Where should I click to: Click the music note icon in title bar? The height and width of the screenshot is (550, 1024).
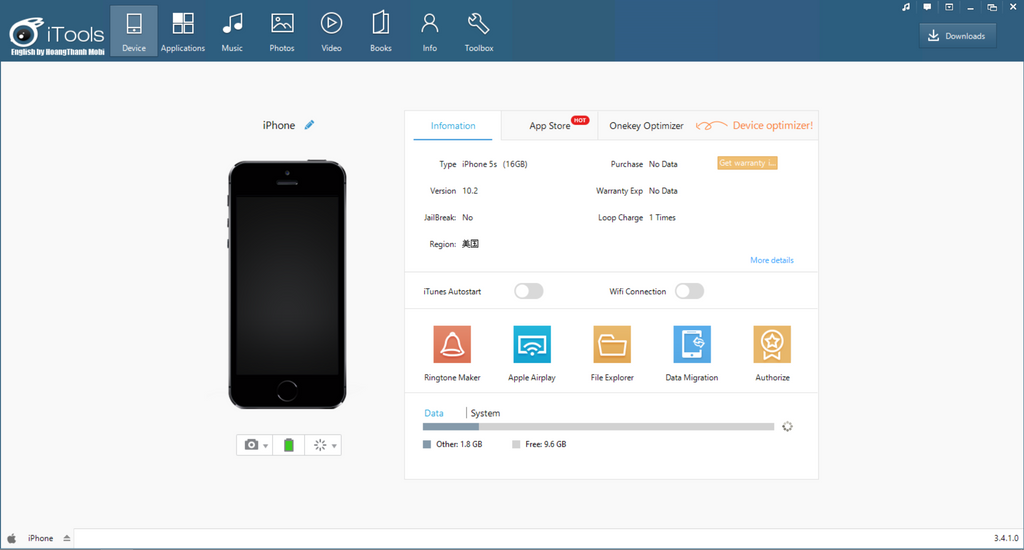(x=906, y=7)
